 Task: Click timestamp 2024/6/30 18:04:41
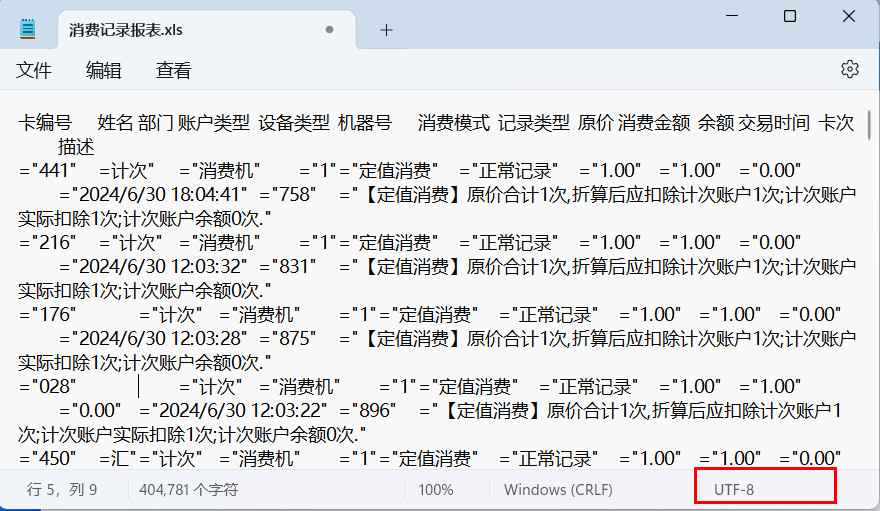coord(159,195)
